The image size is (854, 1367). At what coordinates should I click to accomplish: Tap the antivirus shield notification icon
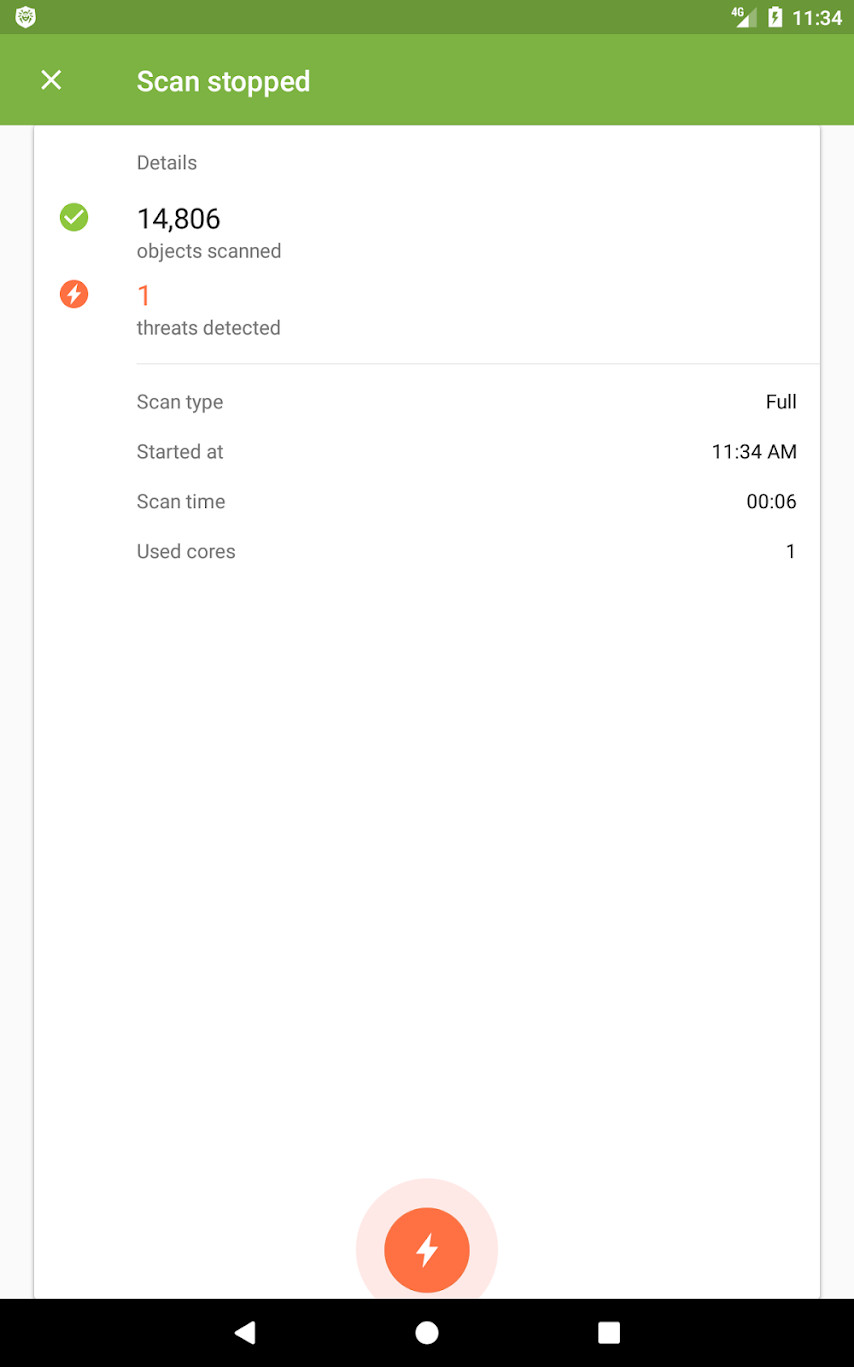coord(25,17)
